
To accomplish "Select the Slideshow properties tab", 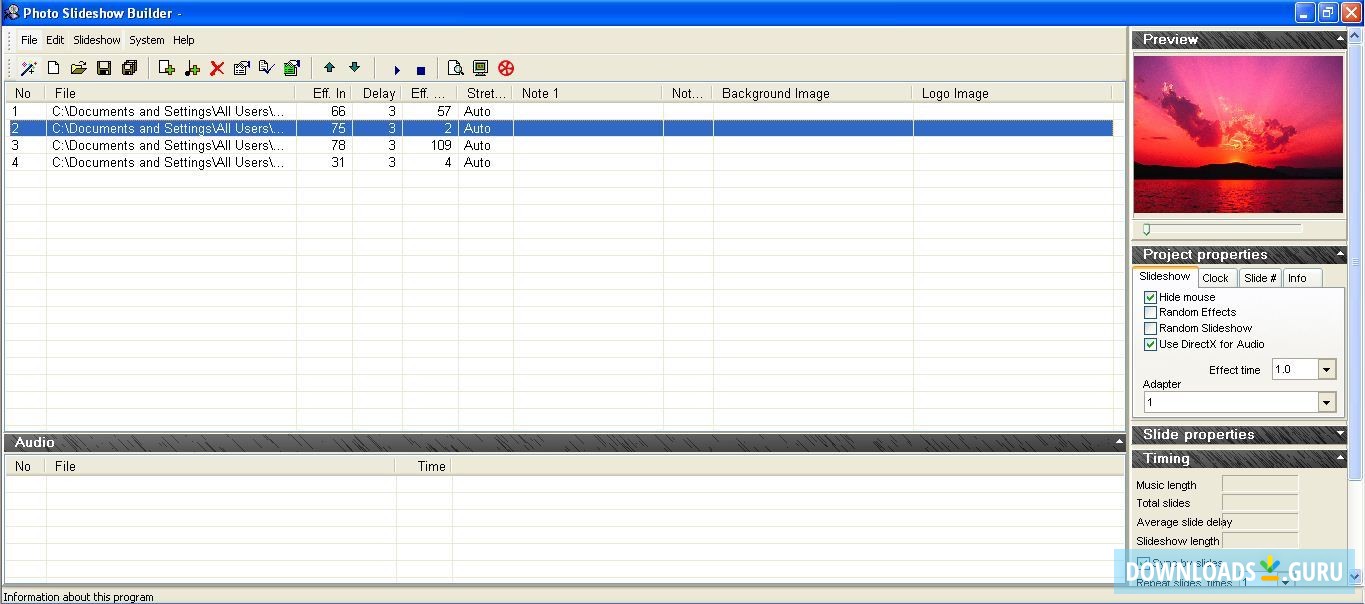I will [1165, 276].
